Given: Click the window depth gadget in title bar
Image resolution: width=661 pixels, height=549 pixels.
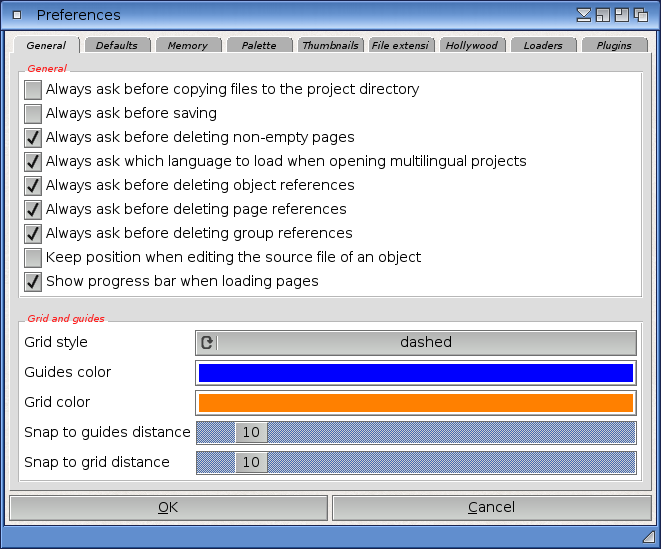Looking at the screenshot, I should coord(640,15).
